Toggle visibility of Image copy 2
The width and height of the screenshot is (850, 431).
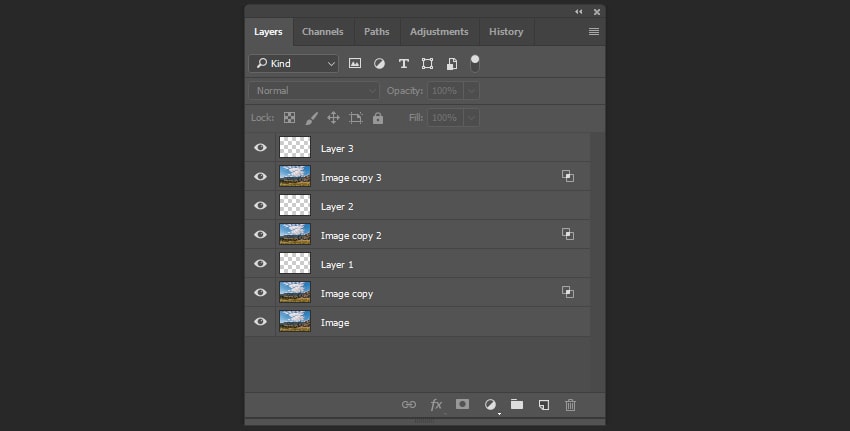click(261, 235)
